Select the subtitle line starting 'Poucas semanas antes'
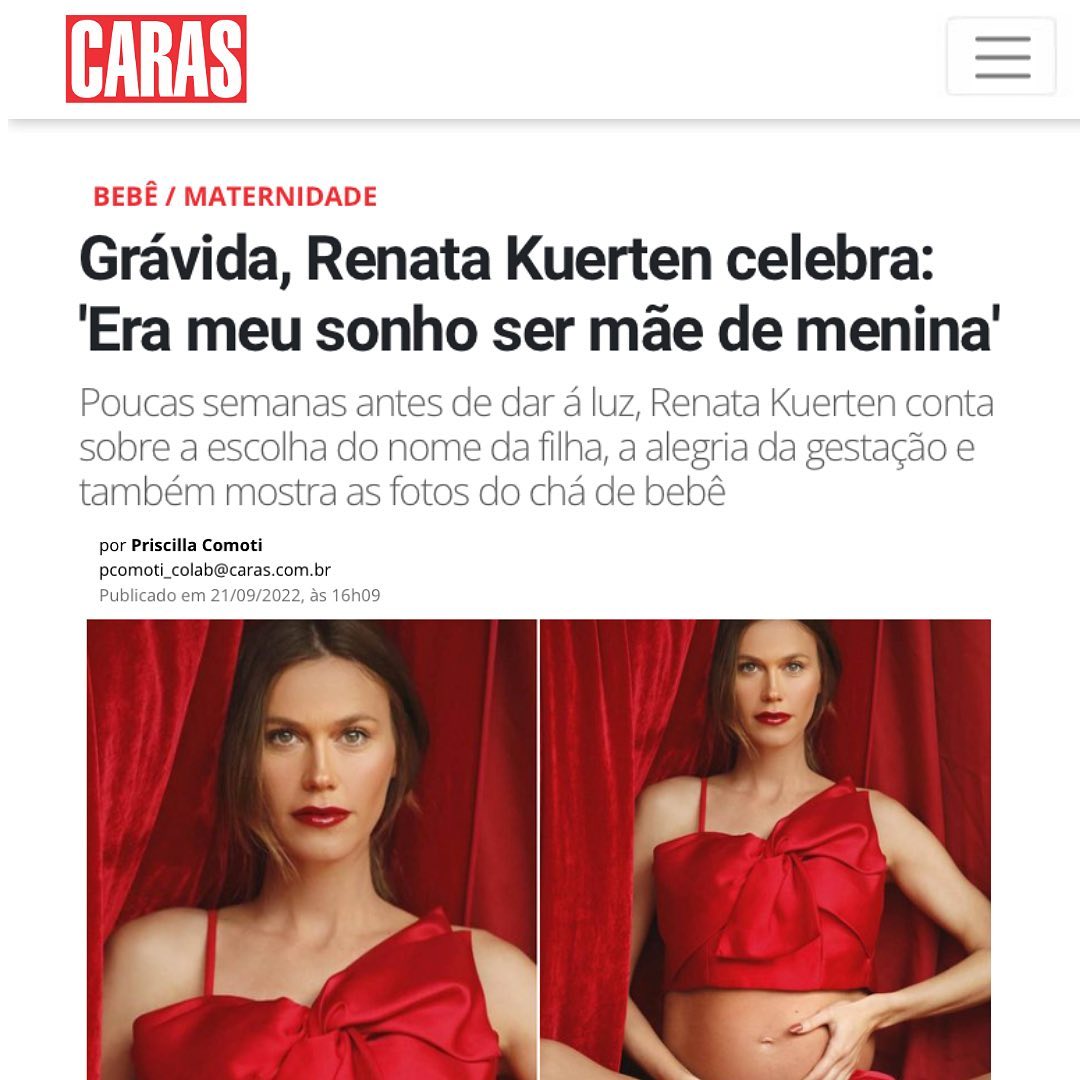 pos(537,403)
